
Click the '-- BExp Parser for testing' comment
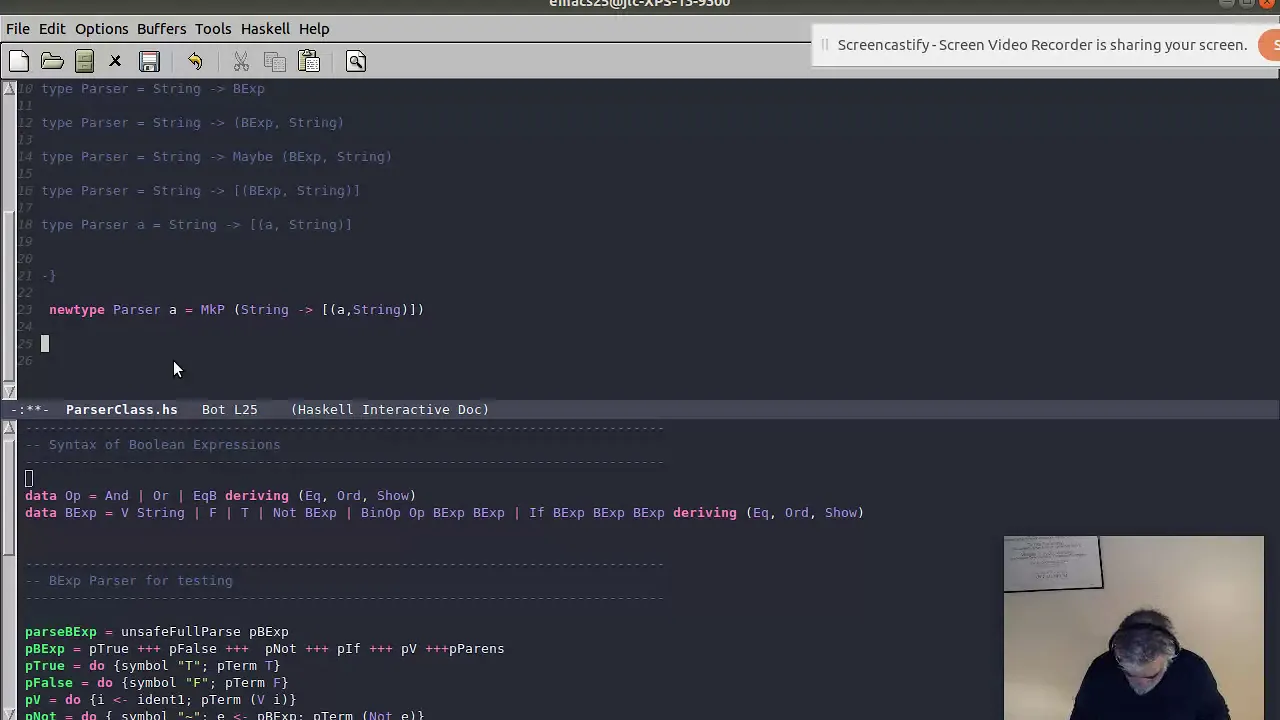pyautogui.click(x=129, y=581)
